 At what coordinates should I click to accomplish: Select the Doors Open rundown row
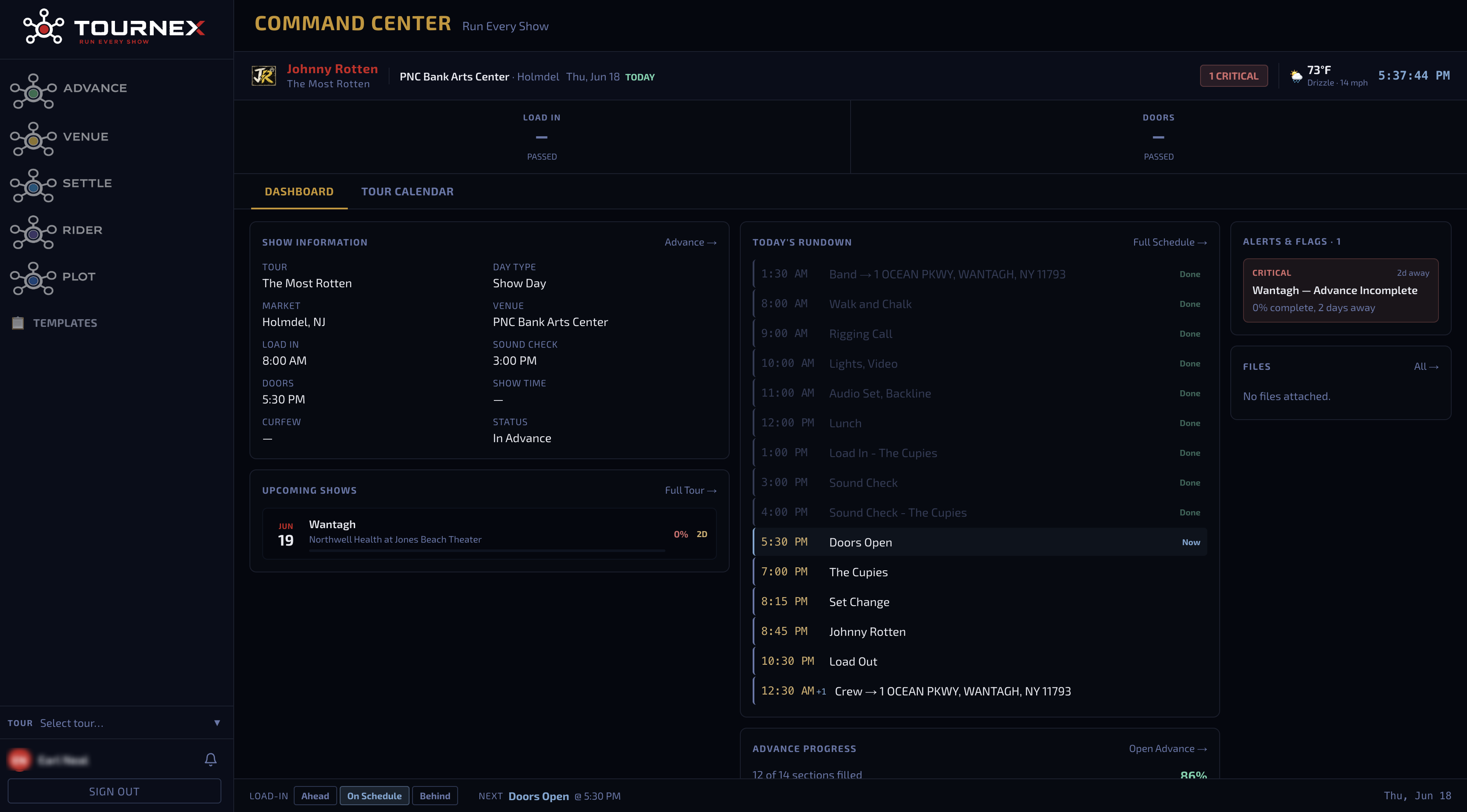coord(980,542)
